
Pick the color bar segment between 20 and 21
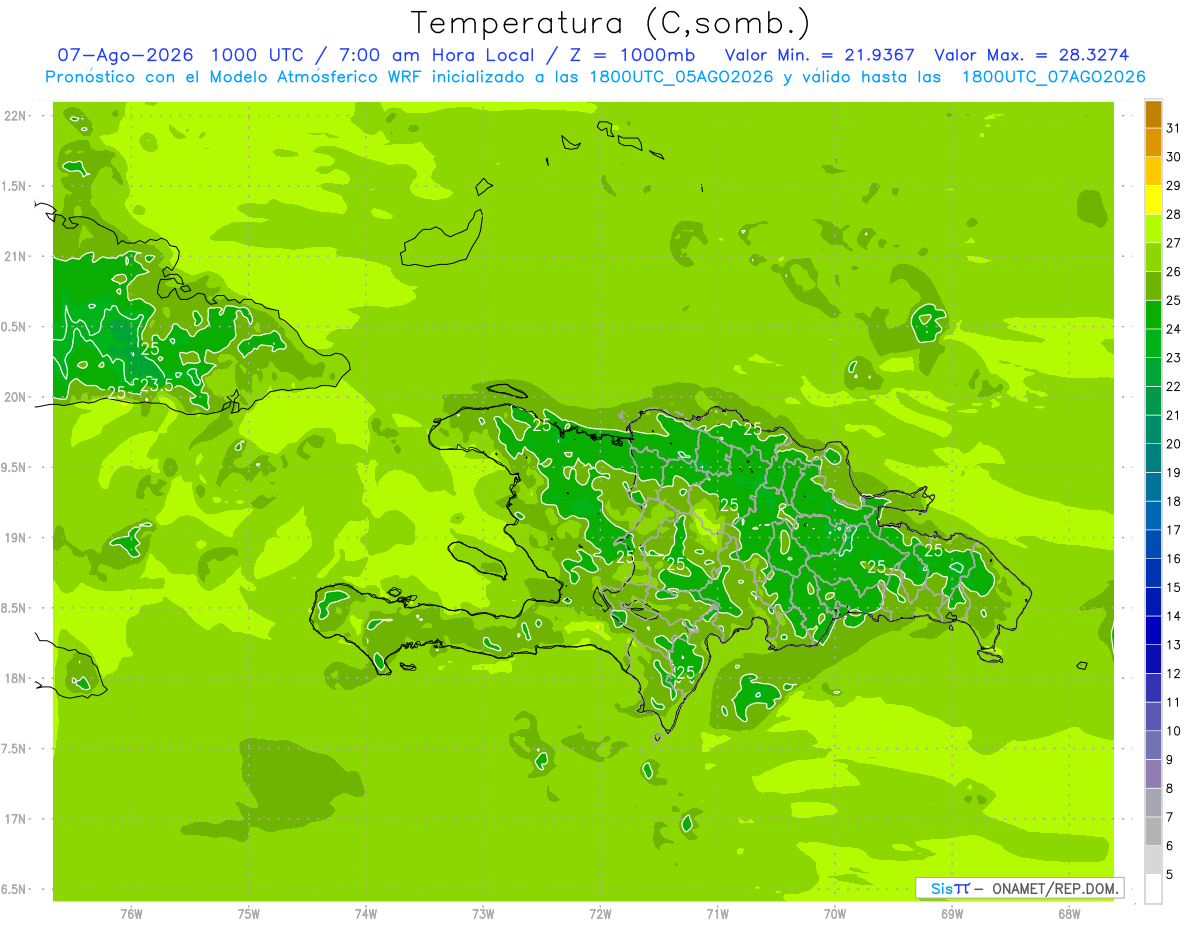[x=1153, y=429]
